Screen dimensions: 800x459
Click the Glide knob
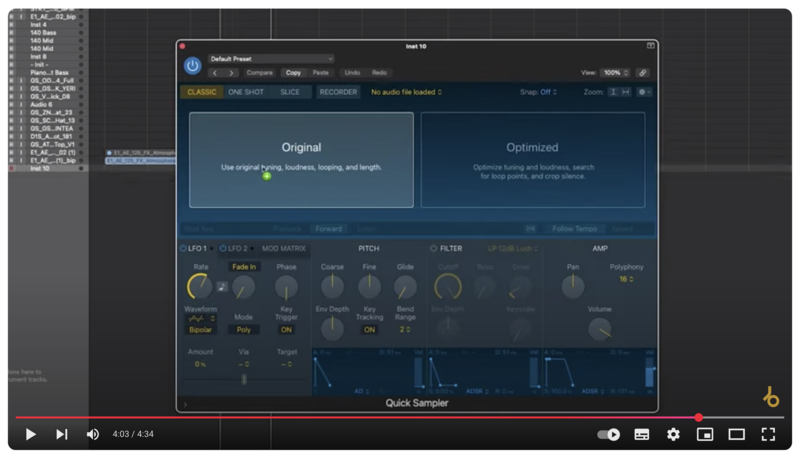pos(406,287)
